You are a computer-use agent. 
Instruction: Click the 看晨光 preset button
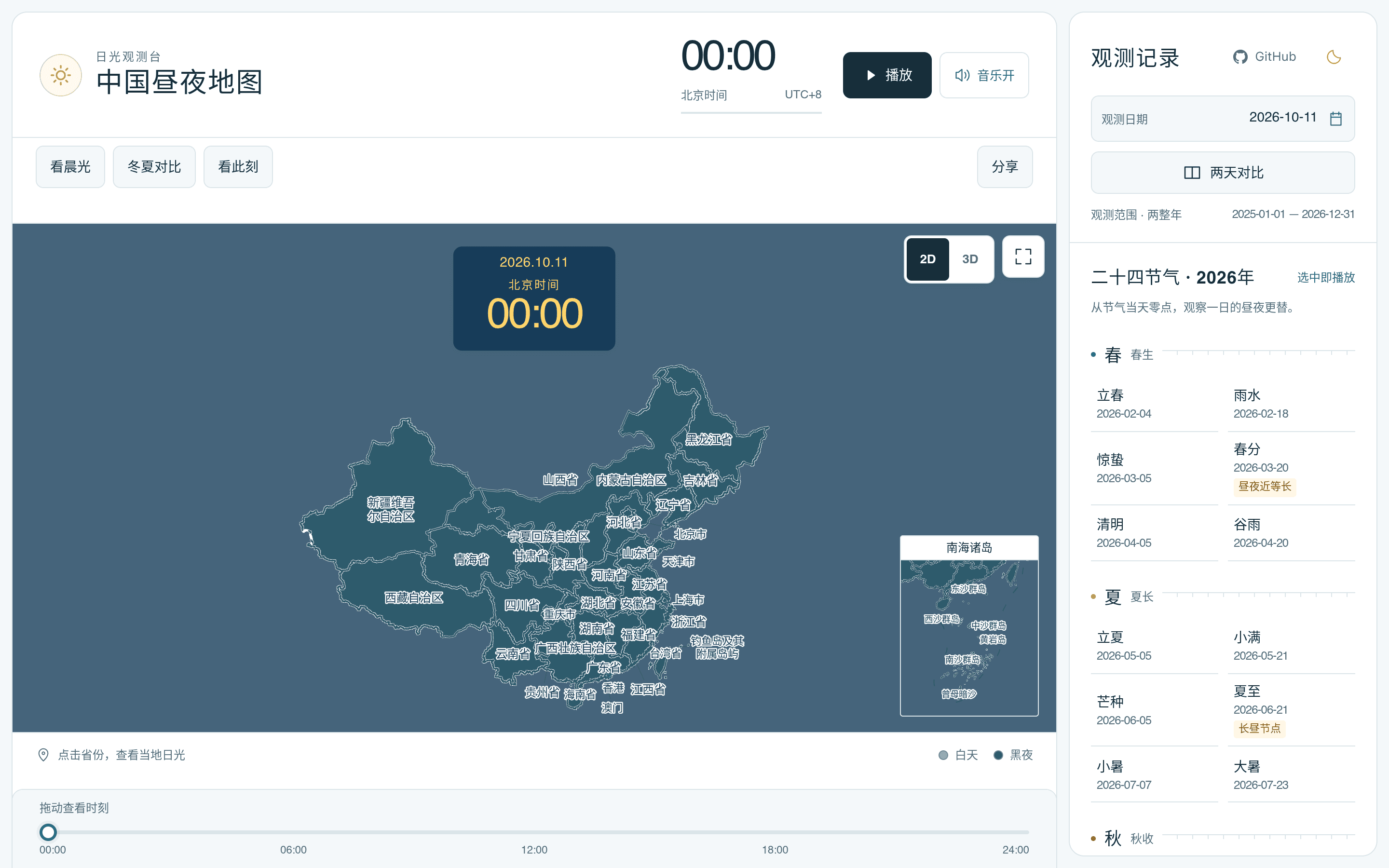coord(70,166)
